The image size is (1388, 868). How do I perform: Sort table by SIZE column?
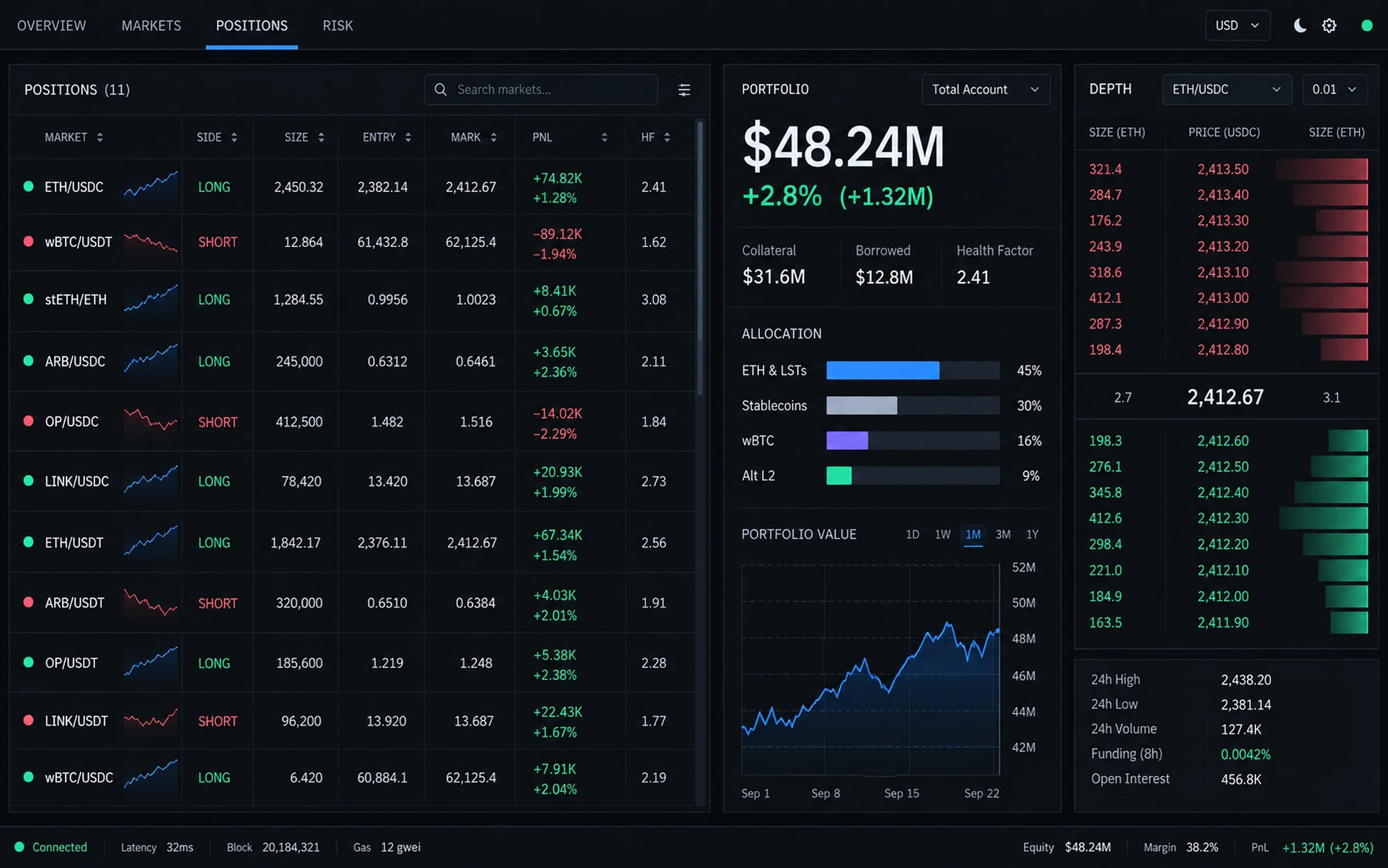tap(304, 137)
